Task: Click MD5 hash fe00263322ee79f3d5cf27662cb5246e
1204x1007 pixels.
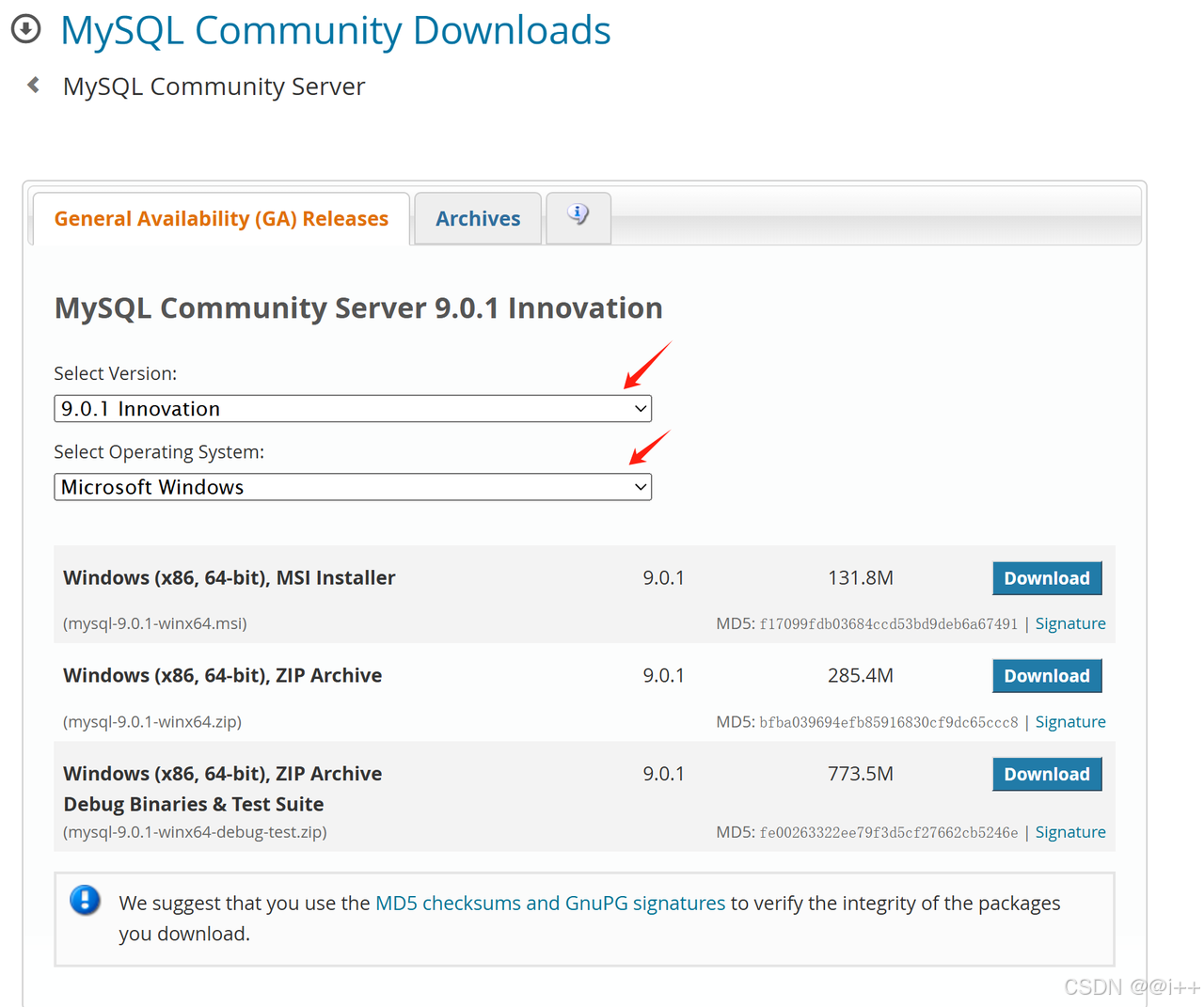Action: [889, 832]
